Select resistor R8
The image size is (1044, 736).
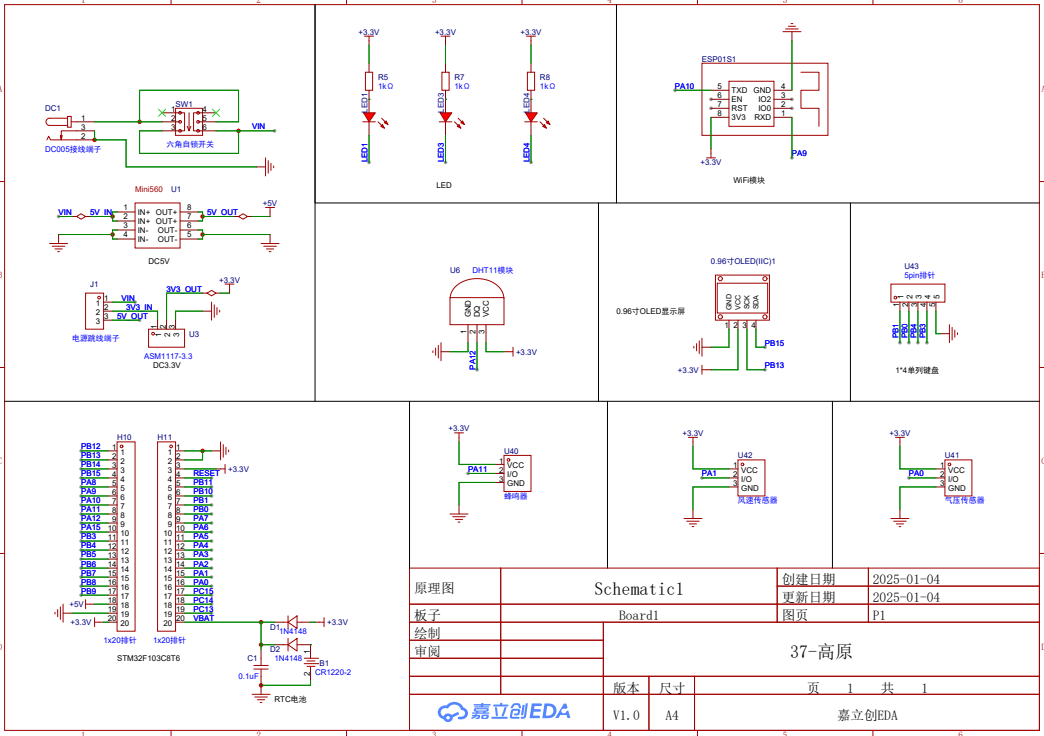531,81
